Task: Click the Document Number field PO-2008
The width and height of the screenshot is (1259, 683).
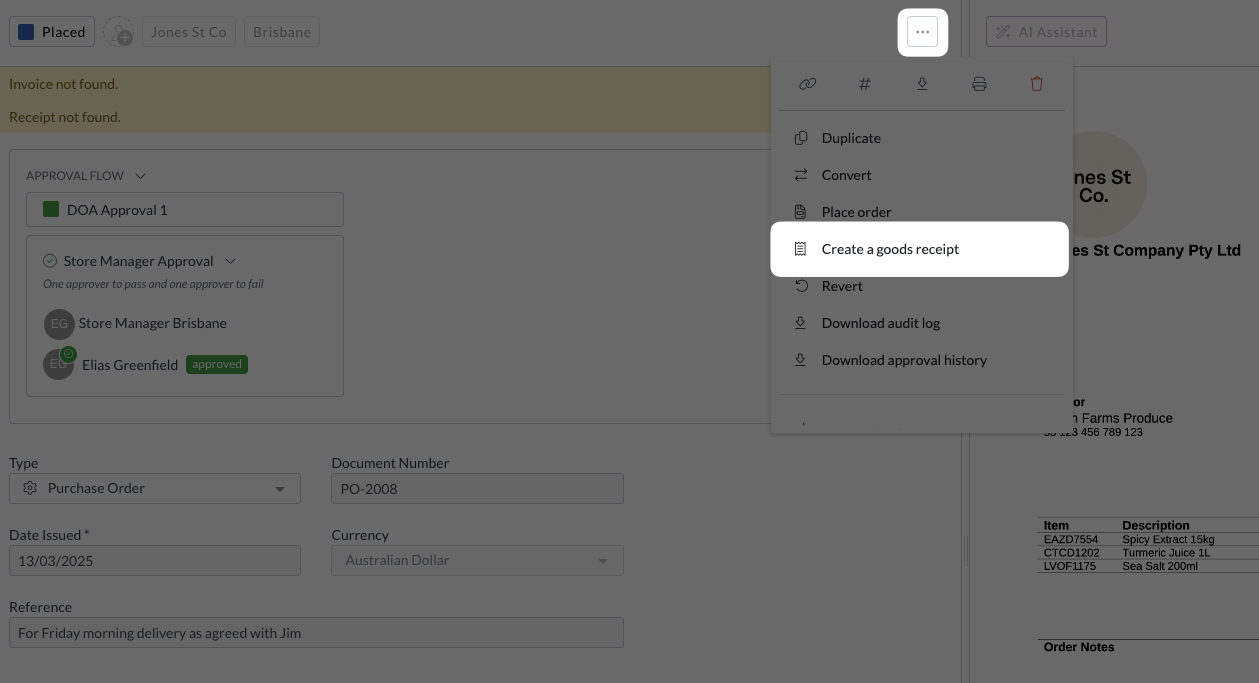Action: 477,488
